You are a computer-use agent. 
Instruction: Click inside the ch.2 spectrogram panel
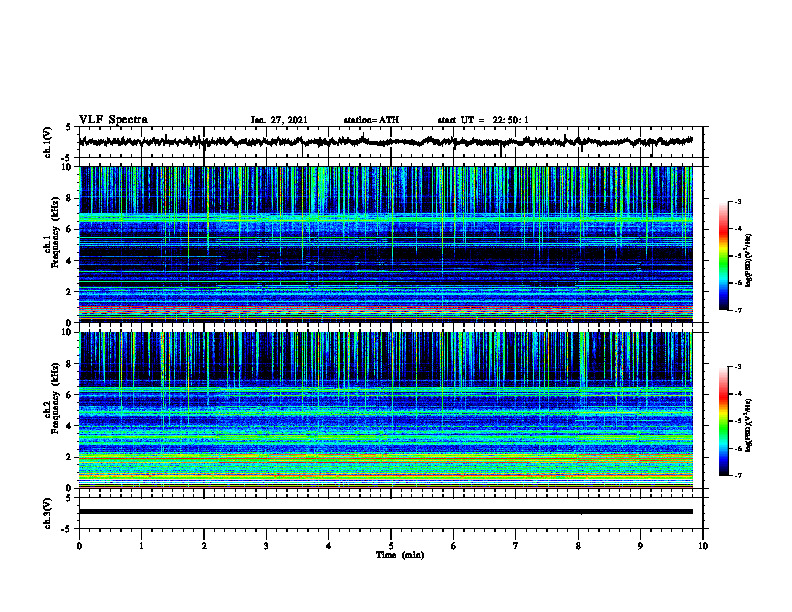tap(385, 410)
